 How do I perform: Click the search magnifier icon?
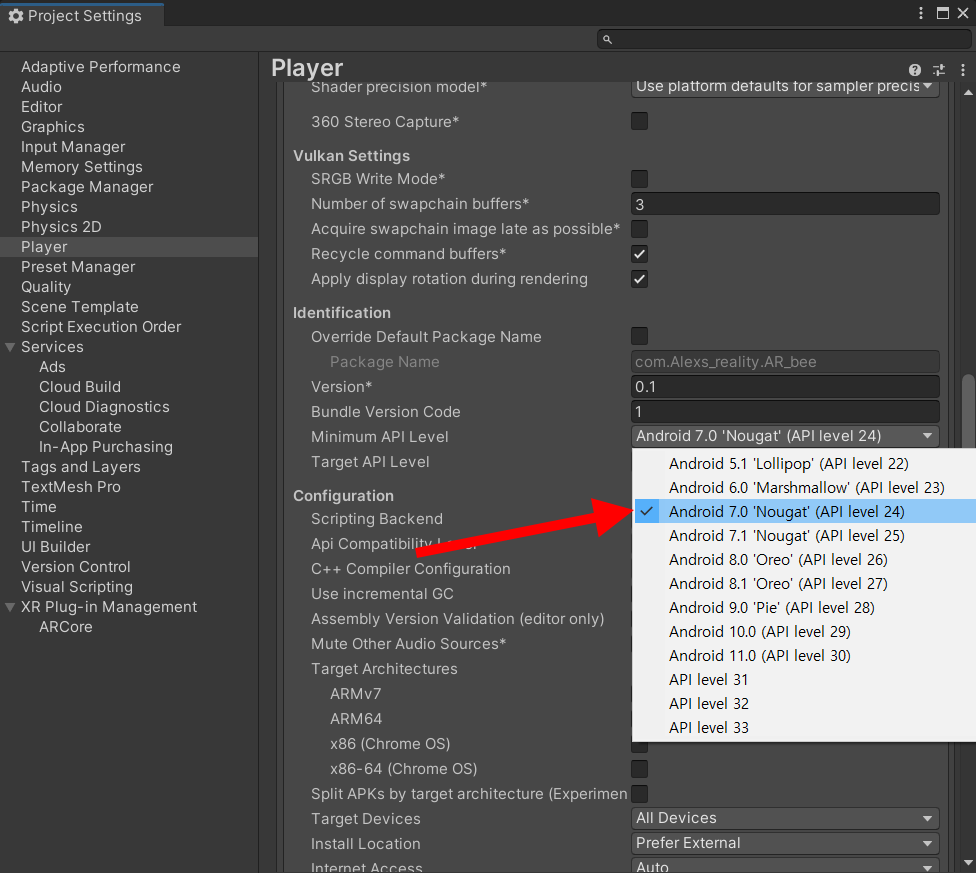608,40
